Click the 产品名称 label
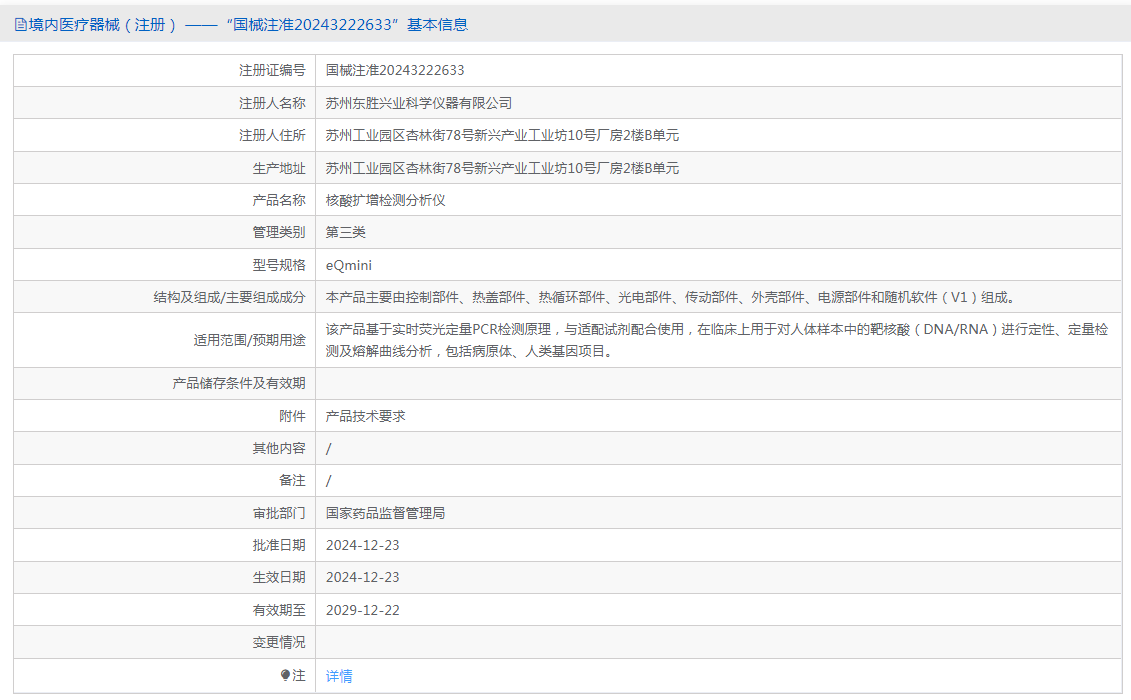The height and width of the screenshot is (700, 1131). tap(278, 200)
